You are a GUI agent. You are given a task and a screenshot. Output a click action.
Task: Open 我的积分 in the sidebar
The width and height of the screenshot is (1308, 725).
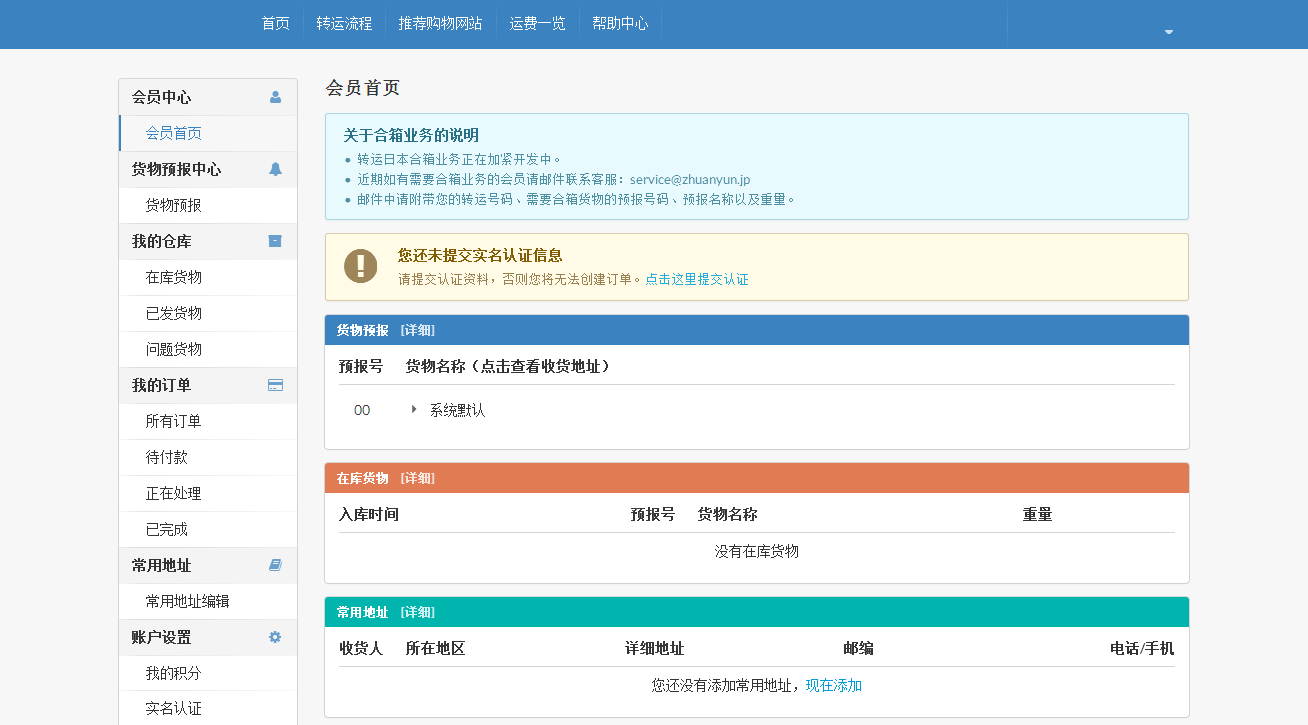(x=208, y=673)
